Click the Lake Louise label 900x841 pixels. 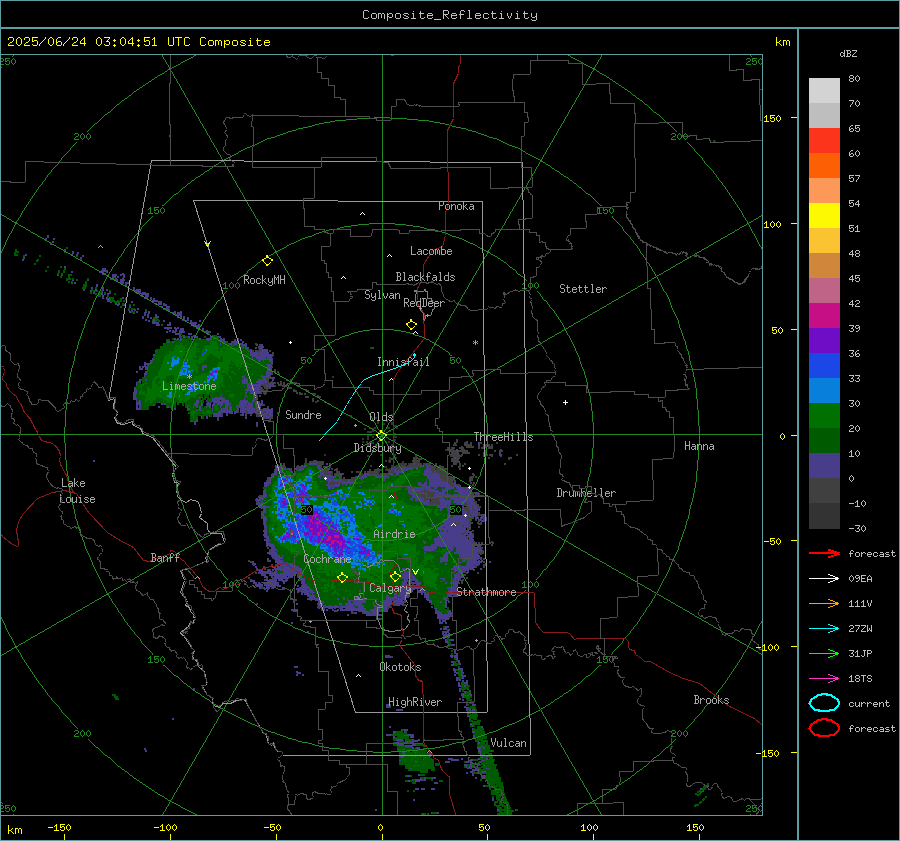(x=77, y=491)
